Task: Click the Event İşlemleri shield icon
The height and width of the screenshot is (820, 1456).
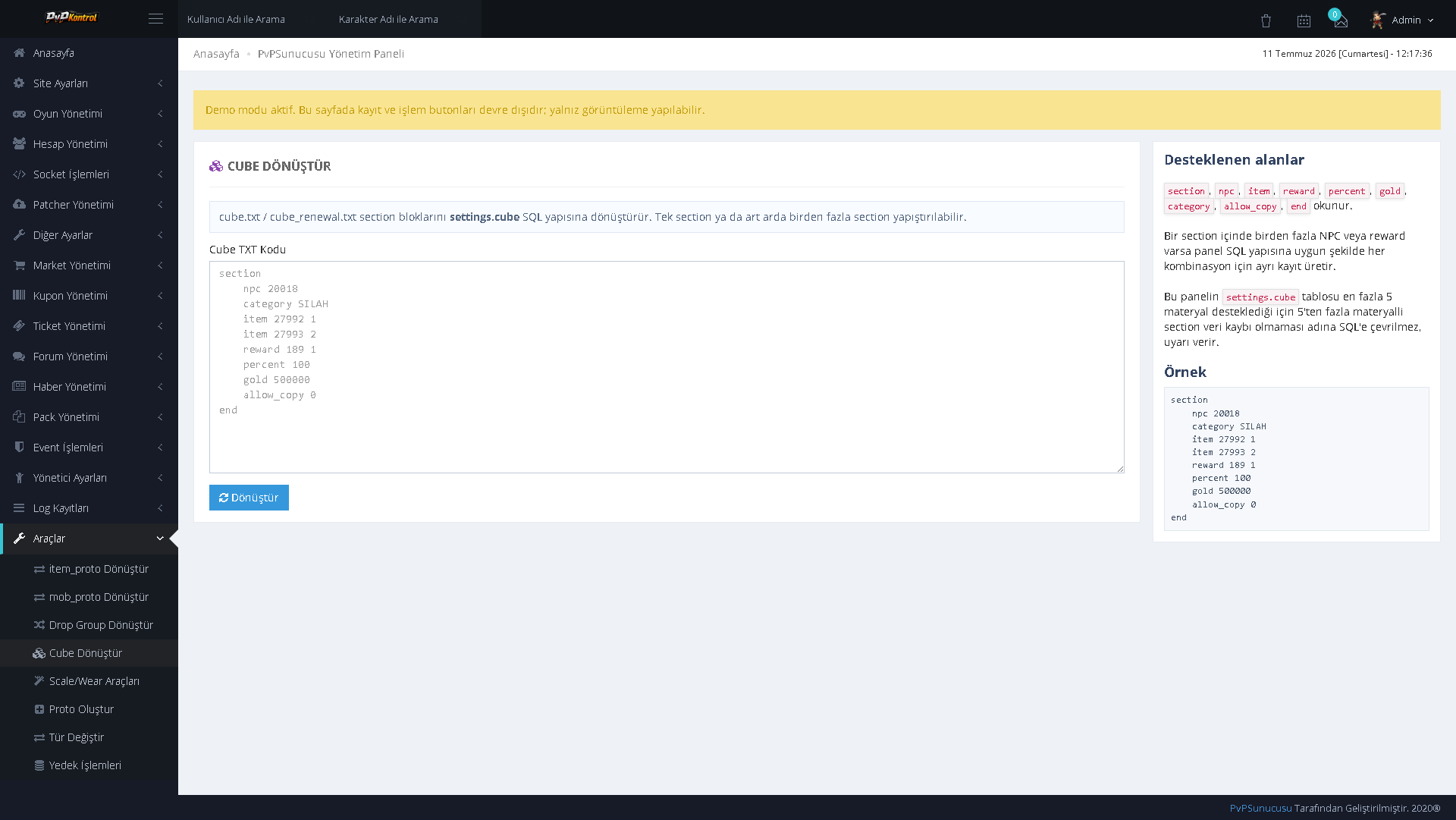Action: pyautogui.click(x=19, y=448)
